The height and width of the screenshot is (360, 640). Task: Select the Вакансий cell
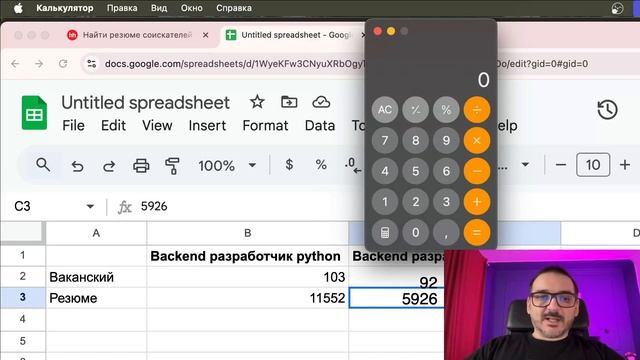[x=96, y=277]
